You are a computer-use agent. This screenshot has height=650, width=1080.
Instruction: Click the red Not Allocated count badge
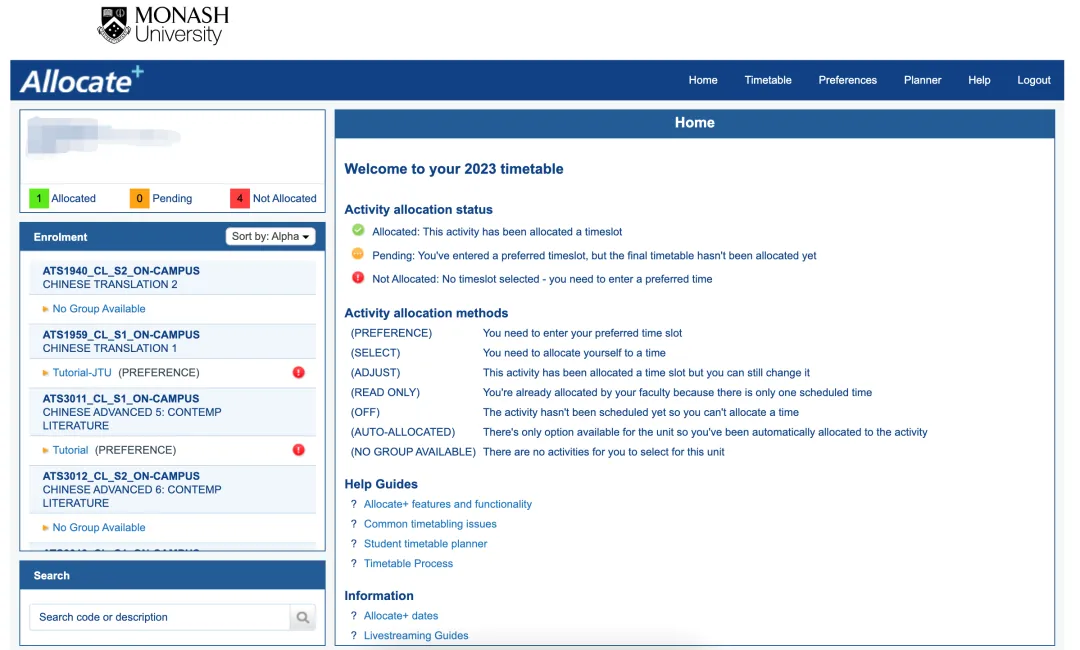239,198
